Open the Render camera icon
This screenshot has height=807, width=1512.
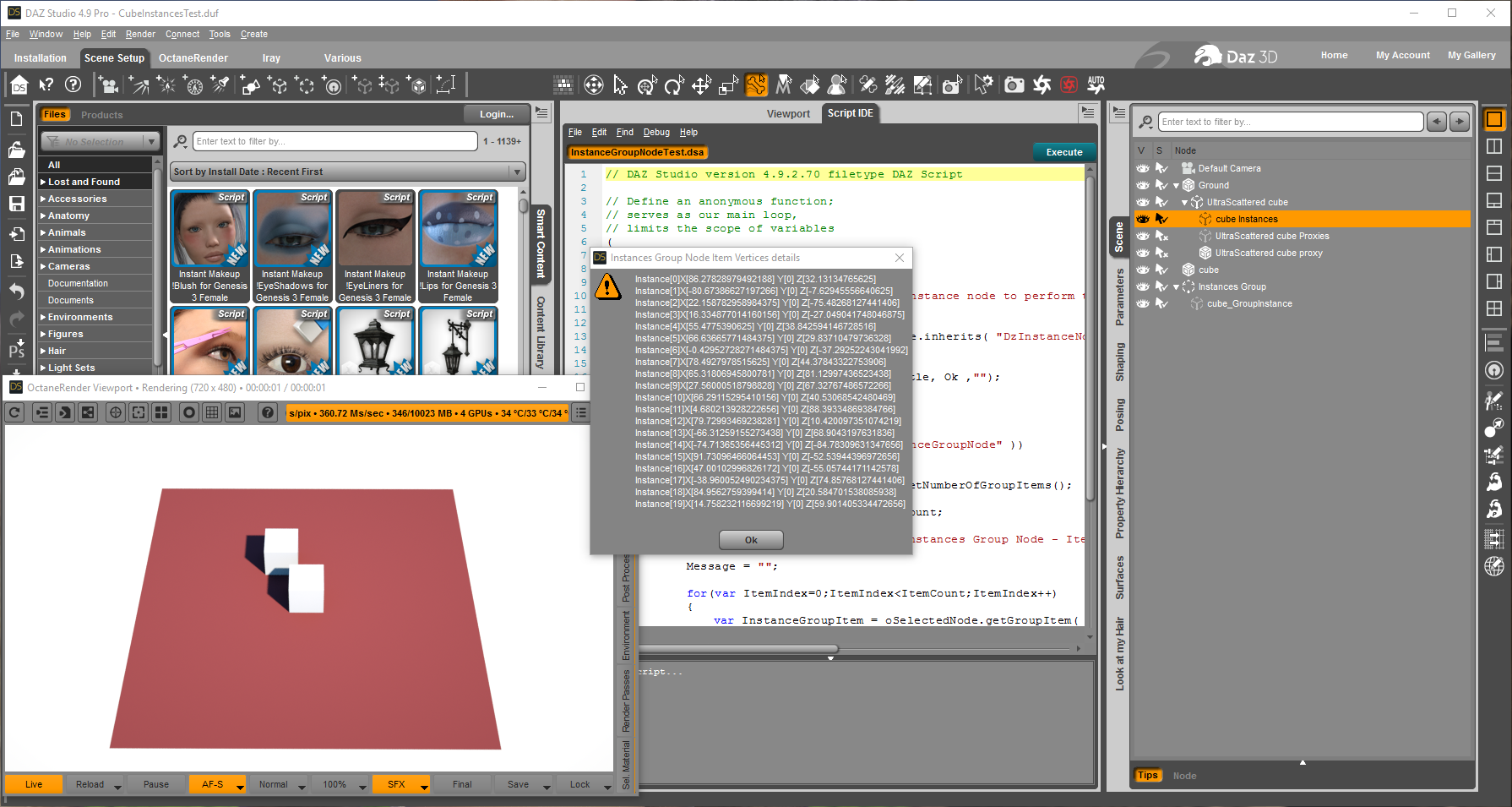point(1014,85)
